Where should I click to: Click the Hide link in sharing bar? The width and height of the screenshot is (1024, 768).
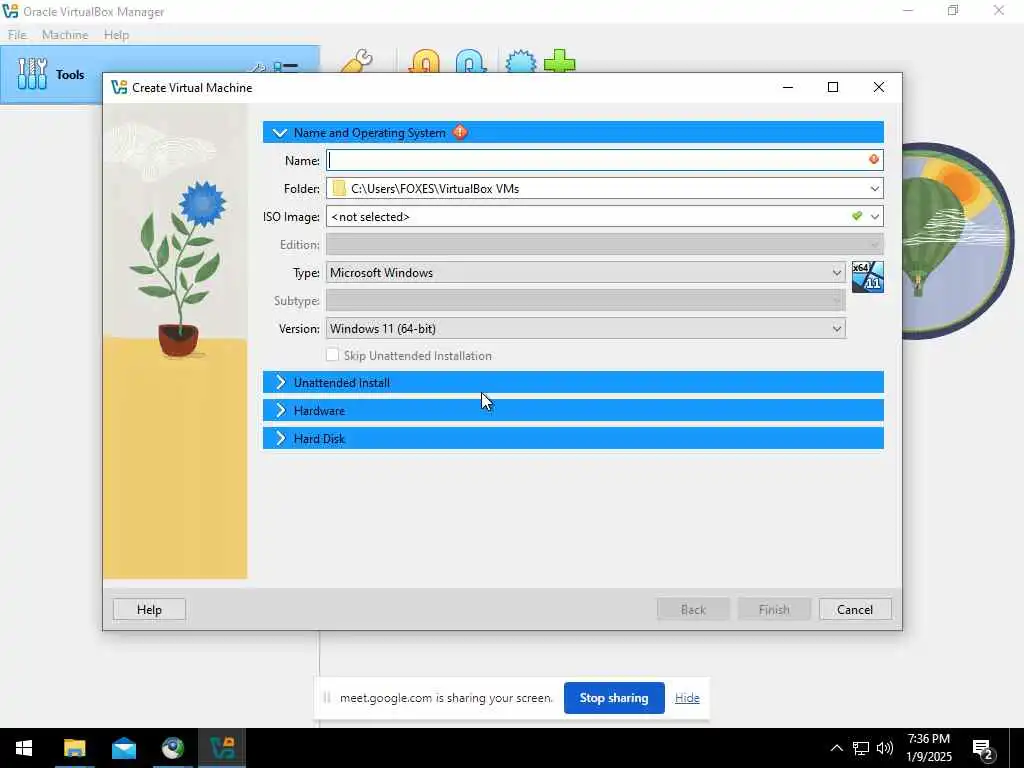(687, 697)
